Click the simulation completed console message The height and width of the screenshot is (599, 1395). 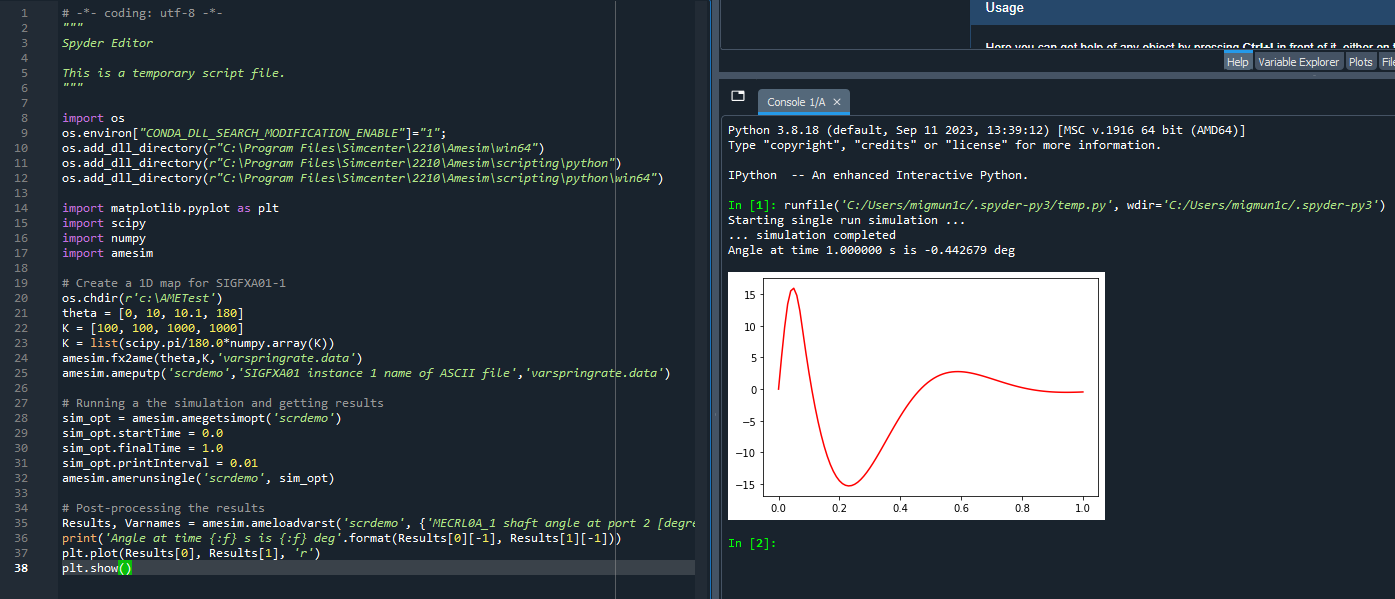(810, 234)
